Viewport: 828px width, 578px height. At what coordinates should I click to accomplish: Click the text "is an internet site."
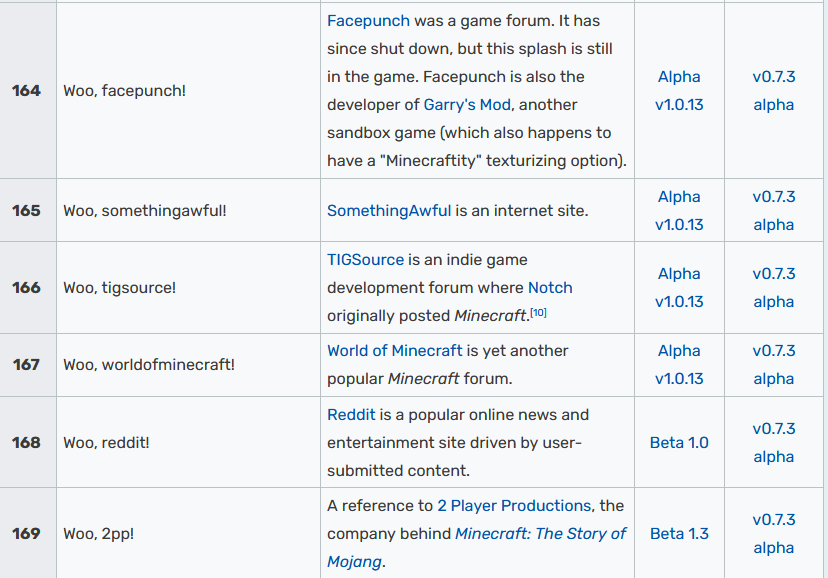pyautogui.click(x=522, y=211)
